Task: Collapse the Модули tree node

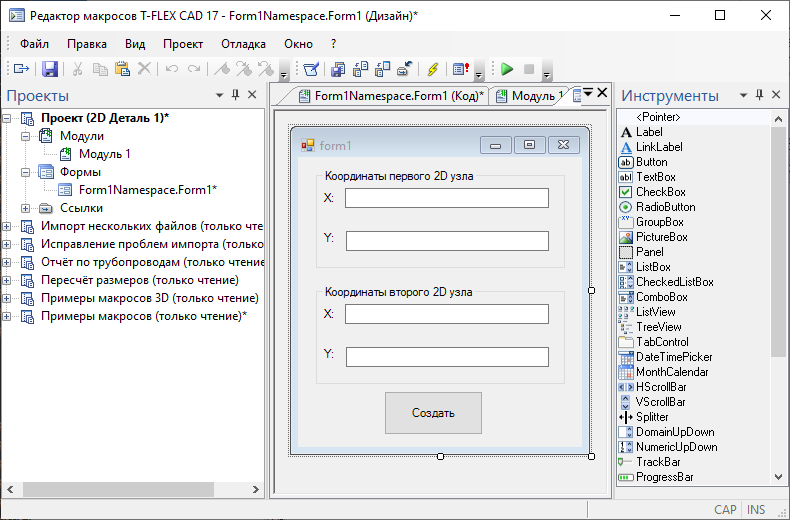Action: coord(27,136)
